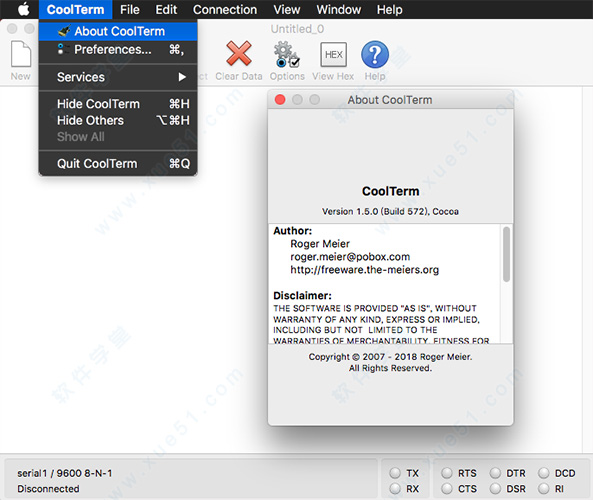Viewport: 593px width, 500px height.
Task: Open the File menu
Action: (130, 9)
